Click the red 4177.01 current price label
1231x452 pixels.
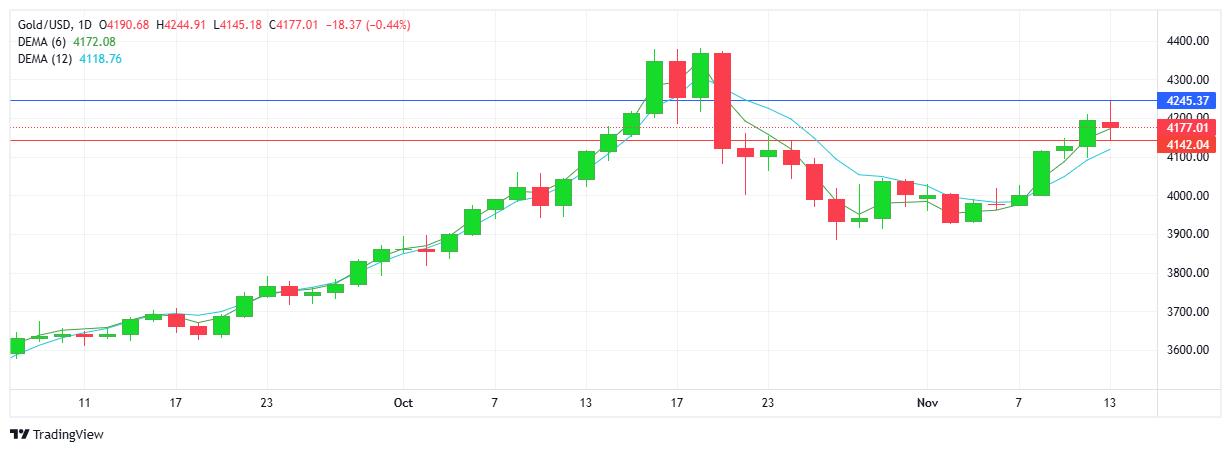pyautogui.click(x=1186, y=128)
